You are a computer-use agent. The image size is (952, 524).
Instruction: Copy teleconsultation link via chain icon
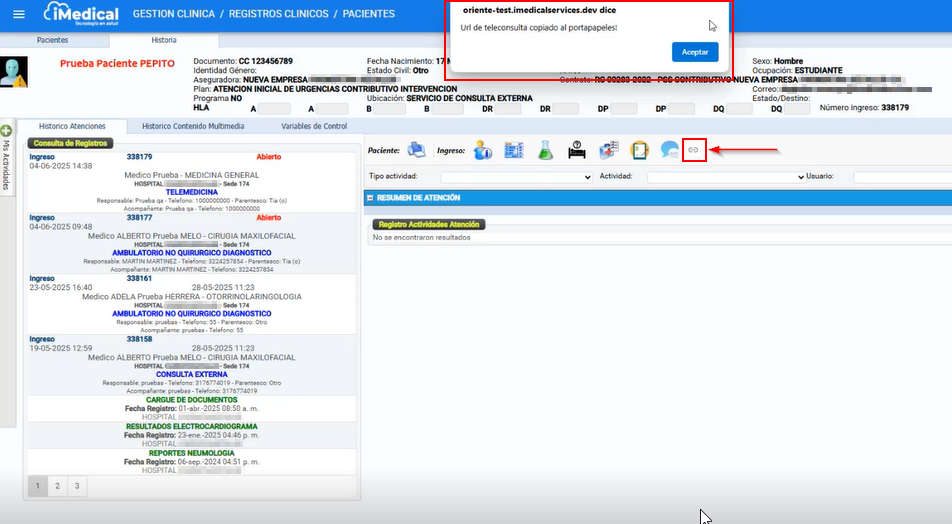point(694,150)
